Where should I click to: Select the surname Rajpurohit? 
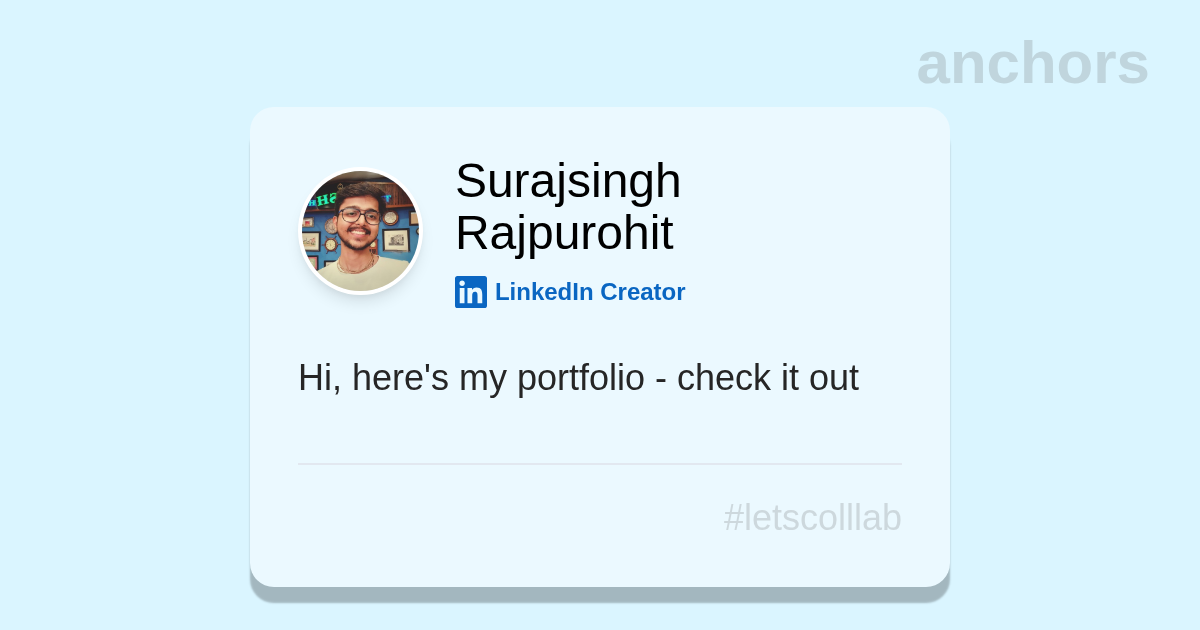[564, 233]
